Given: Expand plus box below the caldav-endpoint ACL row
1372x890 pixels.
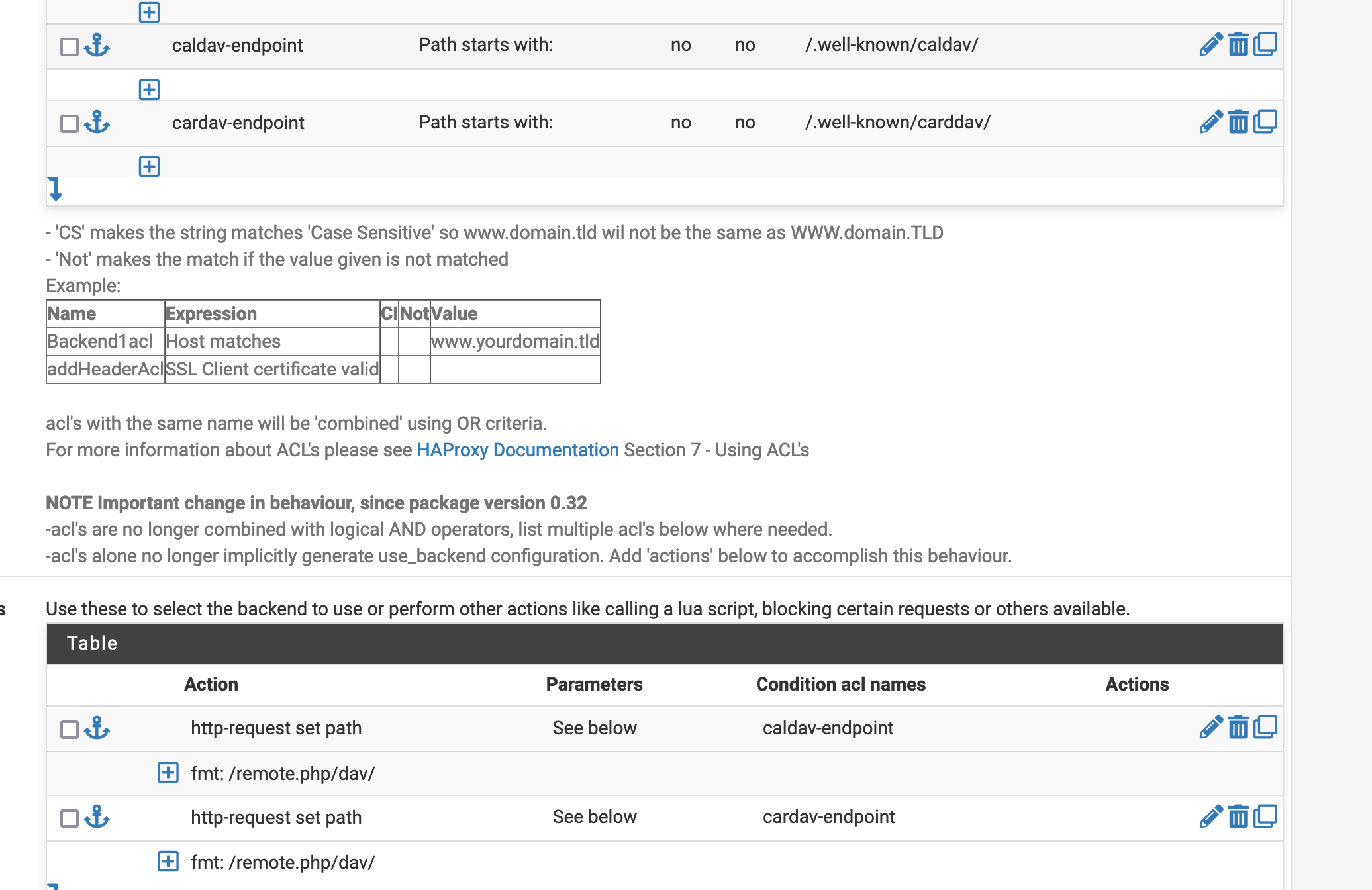Looking at the screenshot, I should [x=150, y=89].
